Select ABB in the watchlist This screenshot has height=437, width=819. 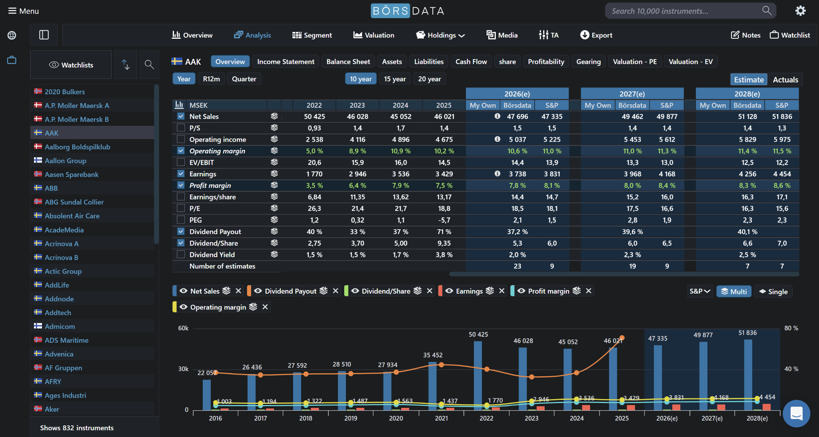pos(51,188)
